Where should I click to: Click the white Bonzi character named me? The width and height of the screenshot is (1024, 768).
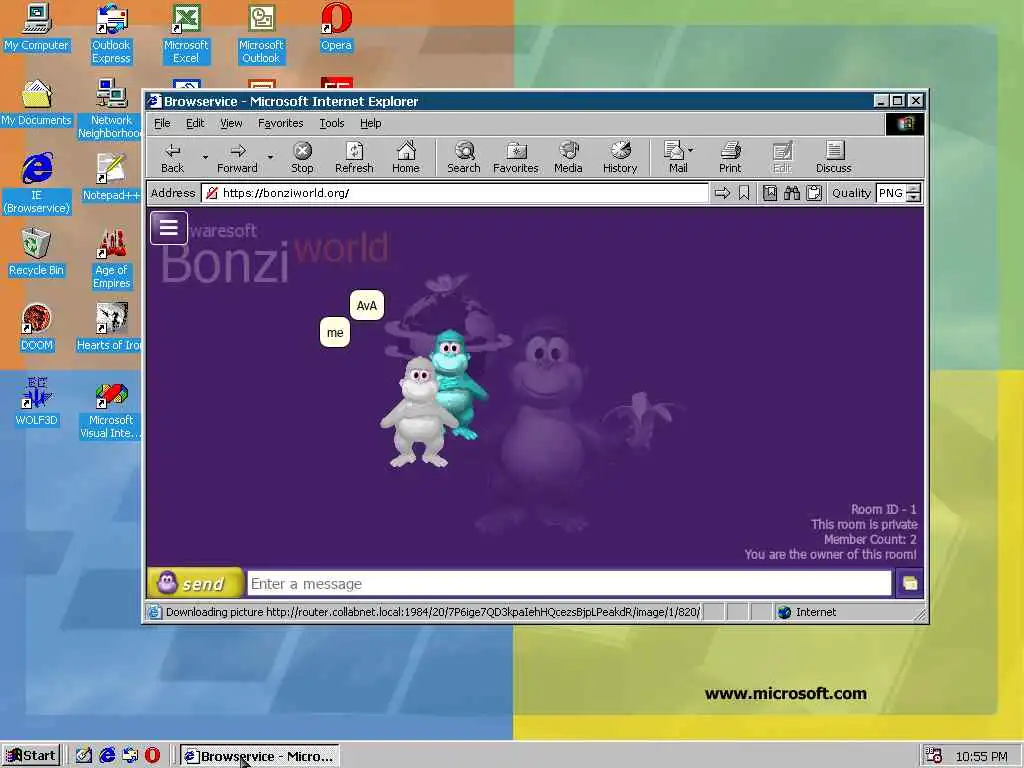pos(419,412)
